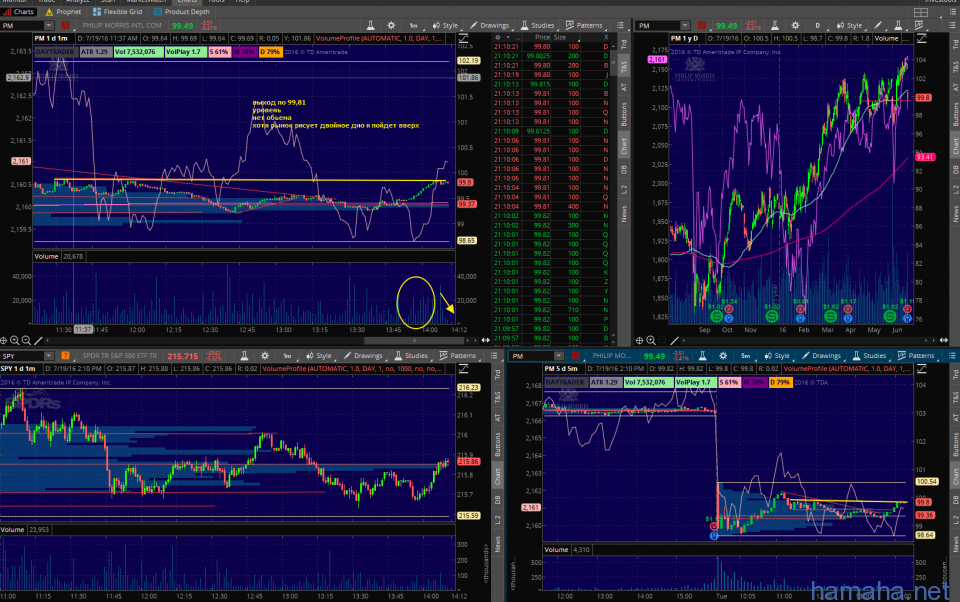This screenshot has width=960, height=602.
Task: Open the PM symbol dropdown on the 5m chart
Action: [558, 355]
